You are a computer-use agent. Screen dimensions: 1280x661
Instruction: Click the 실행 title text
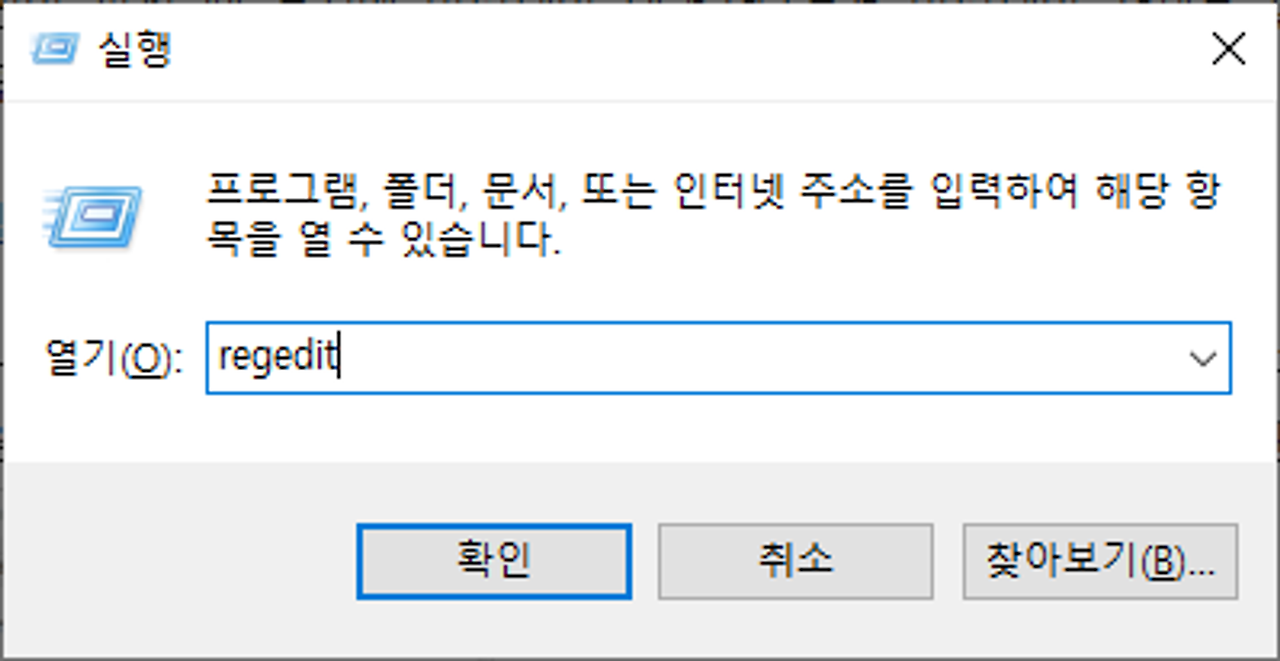pos(135,49)
